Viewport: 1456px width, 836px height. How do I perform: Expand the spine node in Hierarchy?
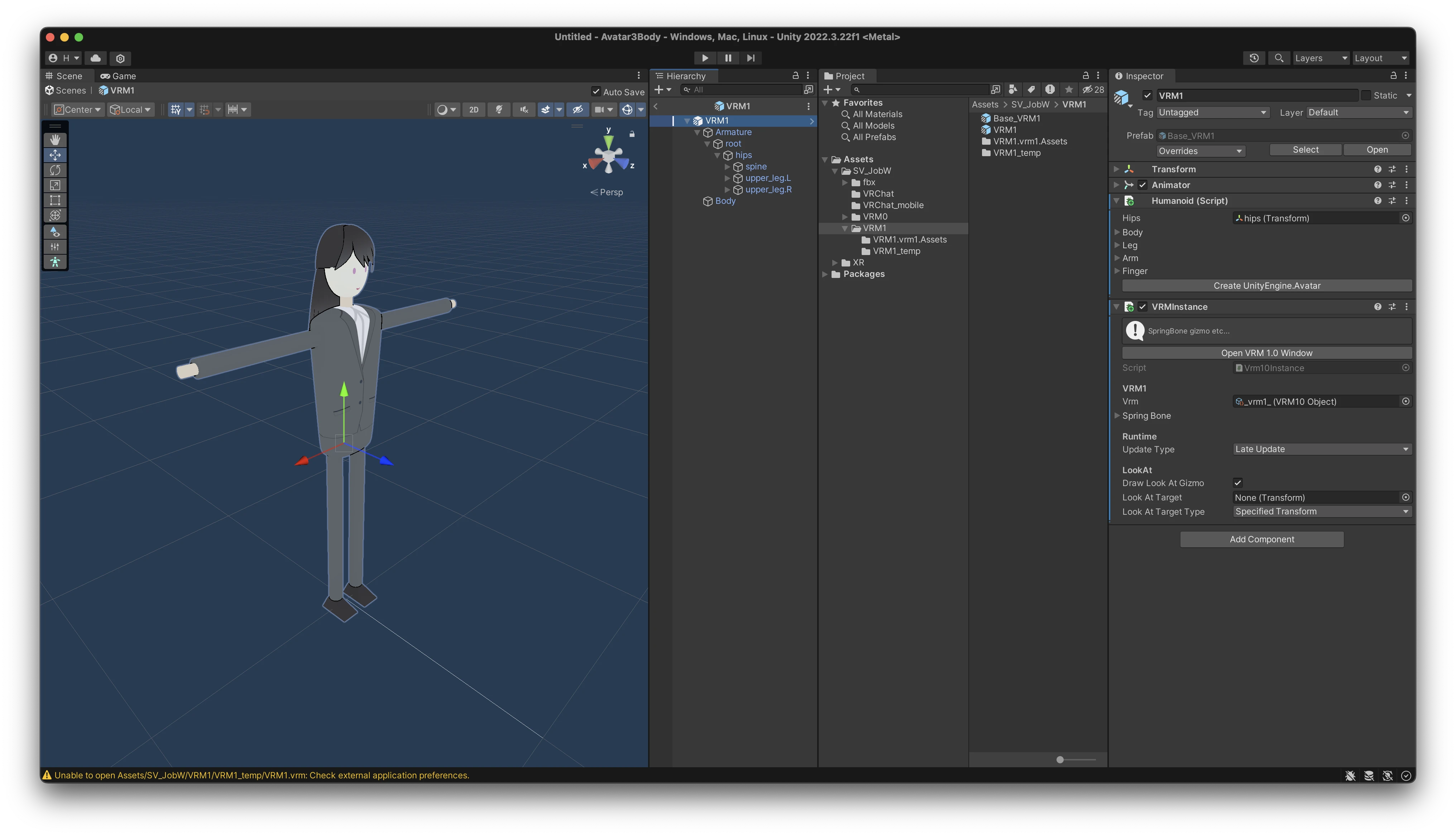click(727, 167)
